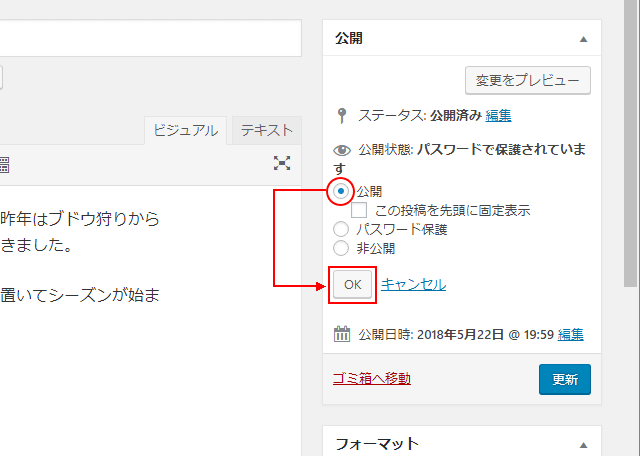The image size is (640, 456).
Task: Click the text 昨年はブドウ狩りから in editor
Action: pyautogui.click(x=80, y=219)
